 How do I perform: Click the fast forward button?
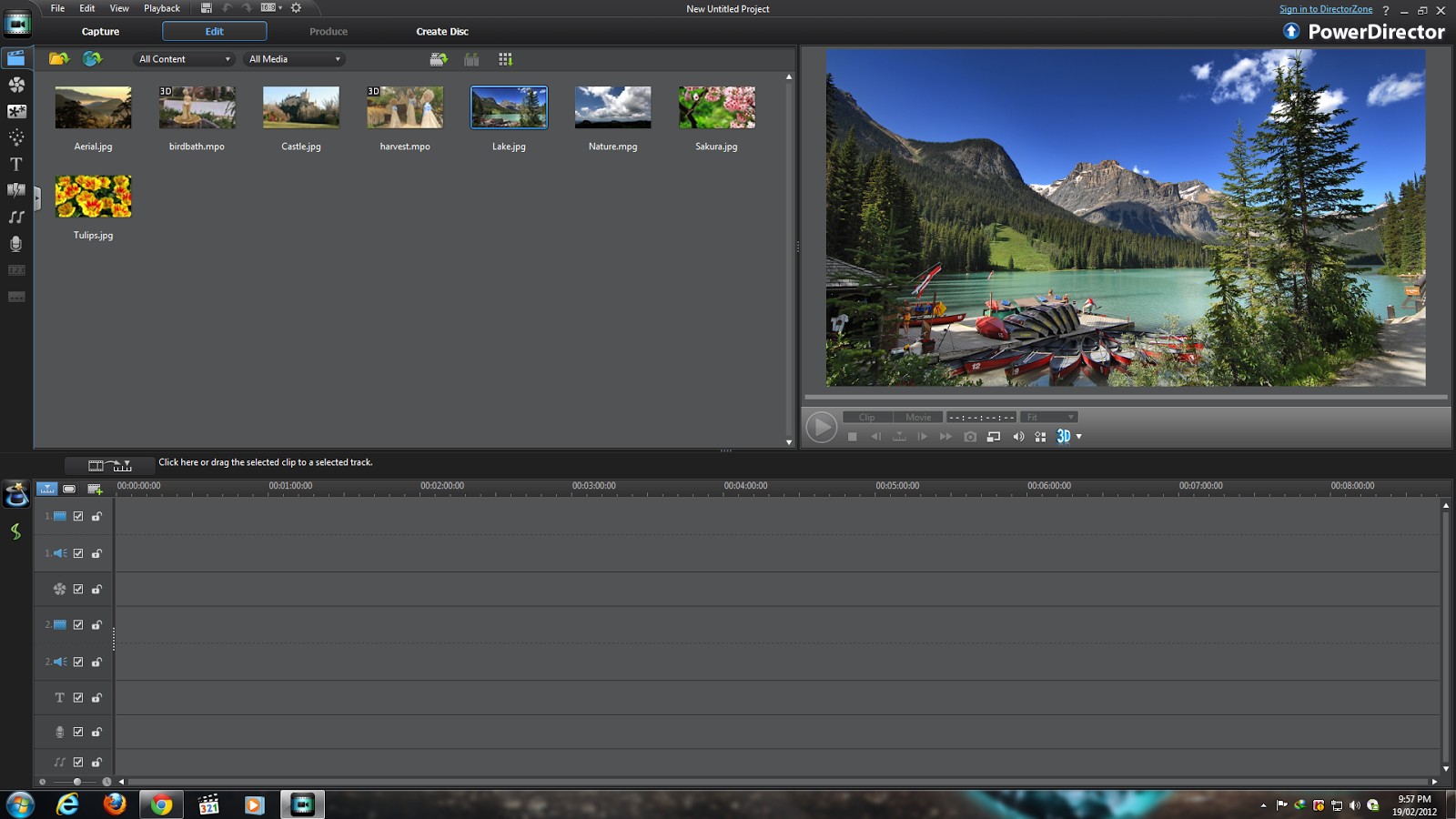pyautogui.click(x=945, y=437)
